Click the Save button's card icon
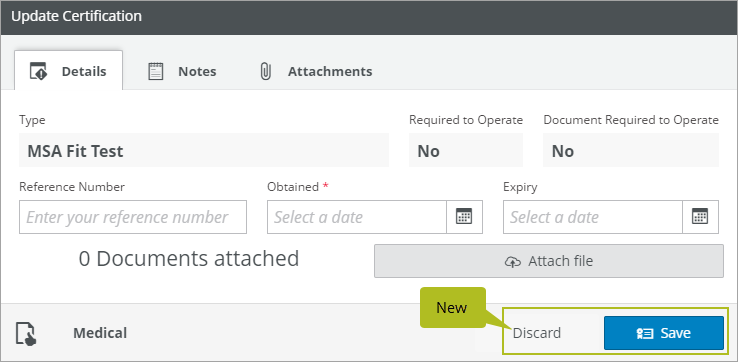The image size is (738, 362). [x=645, y=333]
